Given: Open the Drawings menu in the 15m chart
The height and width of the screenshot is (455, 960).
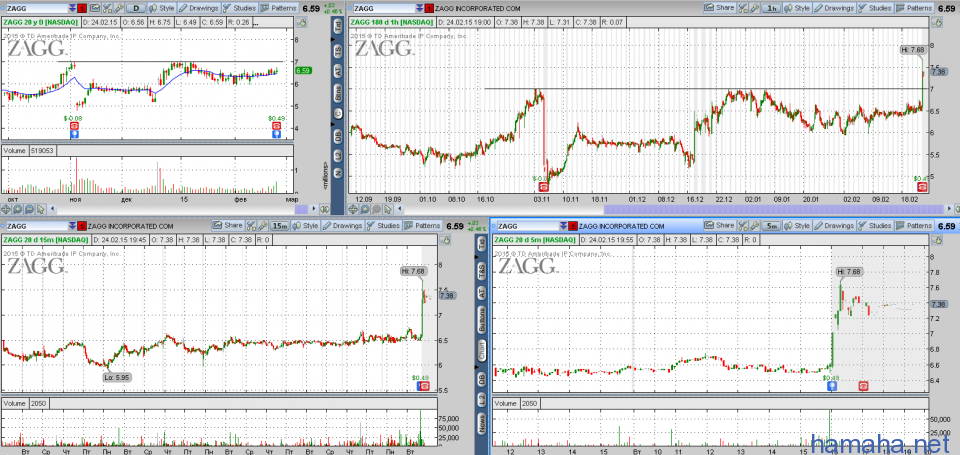Looking at the screenshot, I should tap(342, 225).
